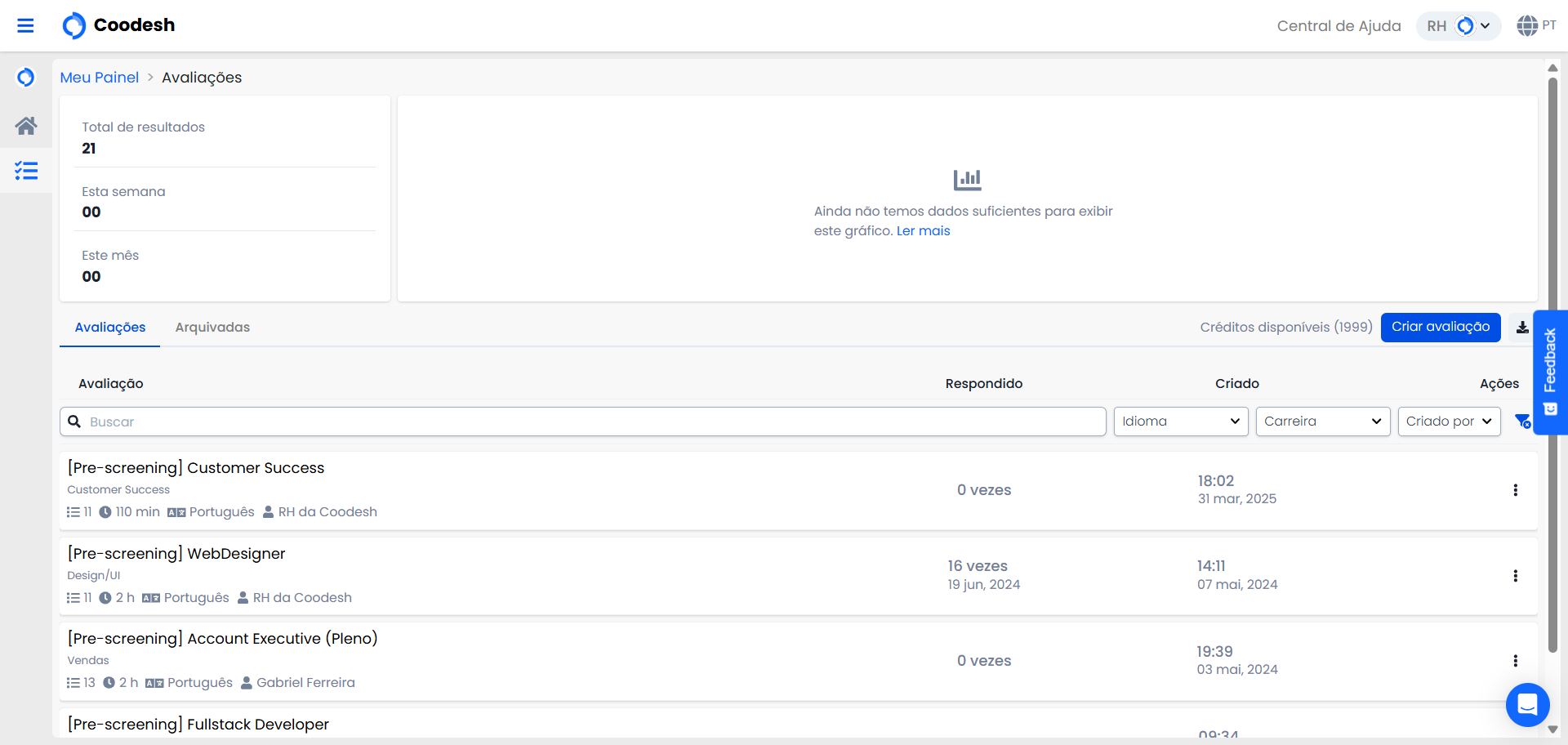Open actions menu for Account Executive assessment
Image resolution: width=1568 pixels, height=745 pixels.
coord(1515,661)
